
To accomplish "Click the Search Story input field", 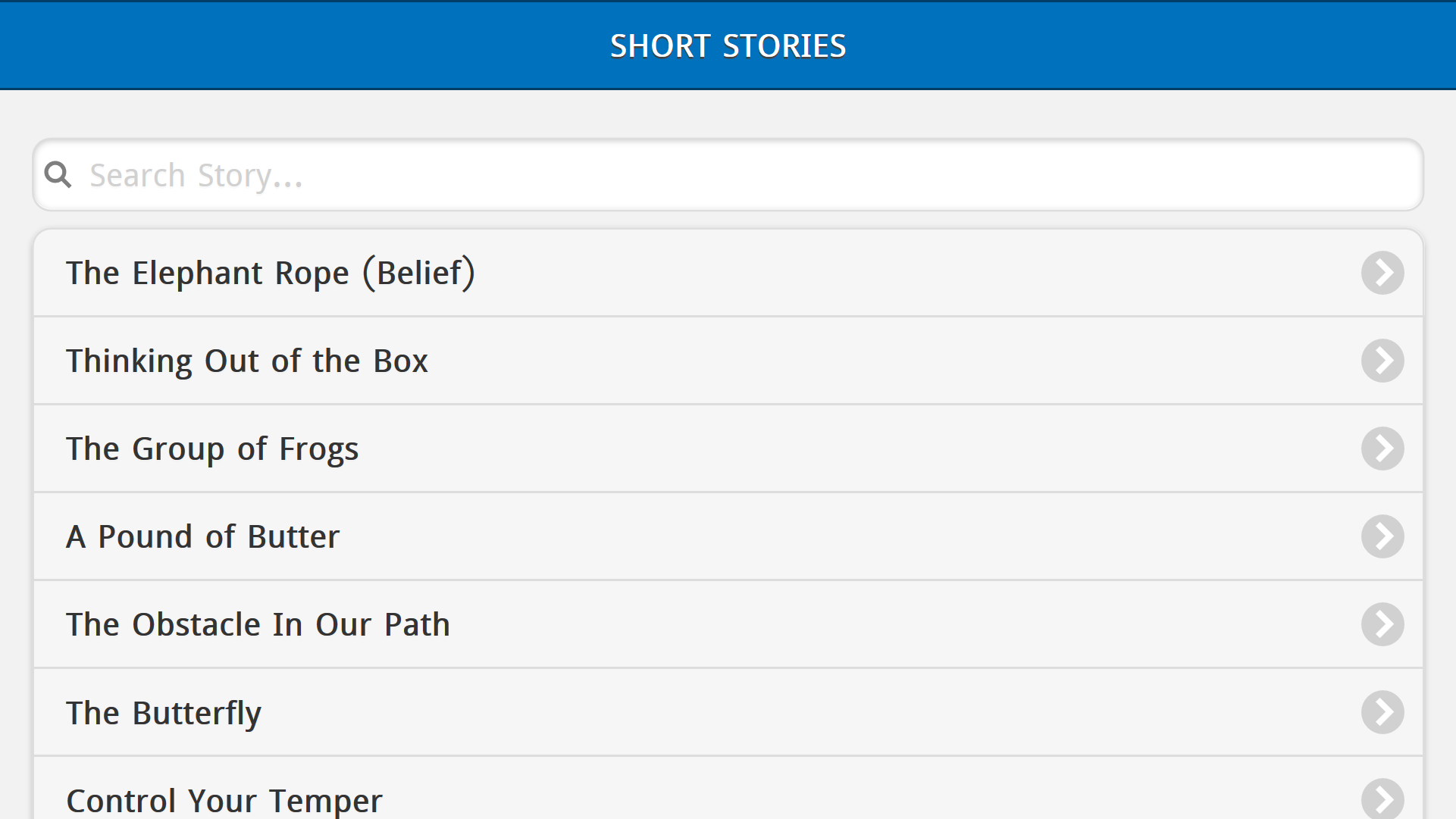I will click(x=728, y=175).
